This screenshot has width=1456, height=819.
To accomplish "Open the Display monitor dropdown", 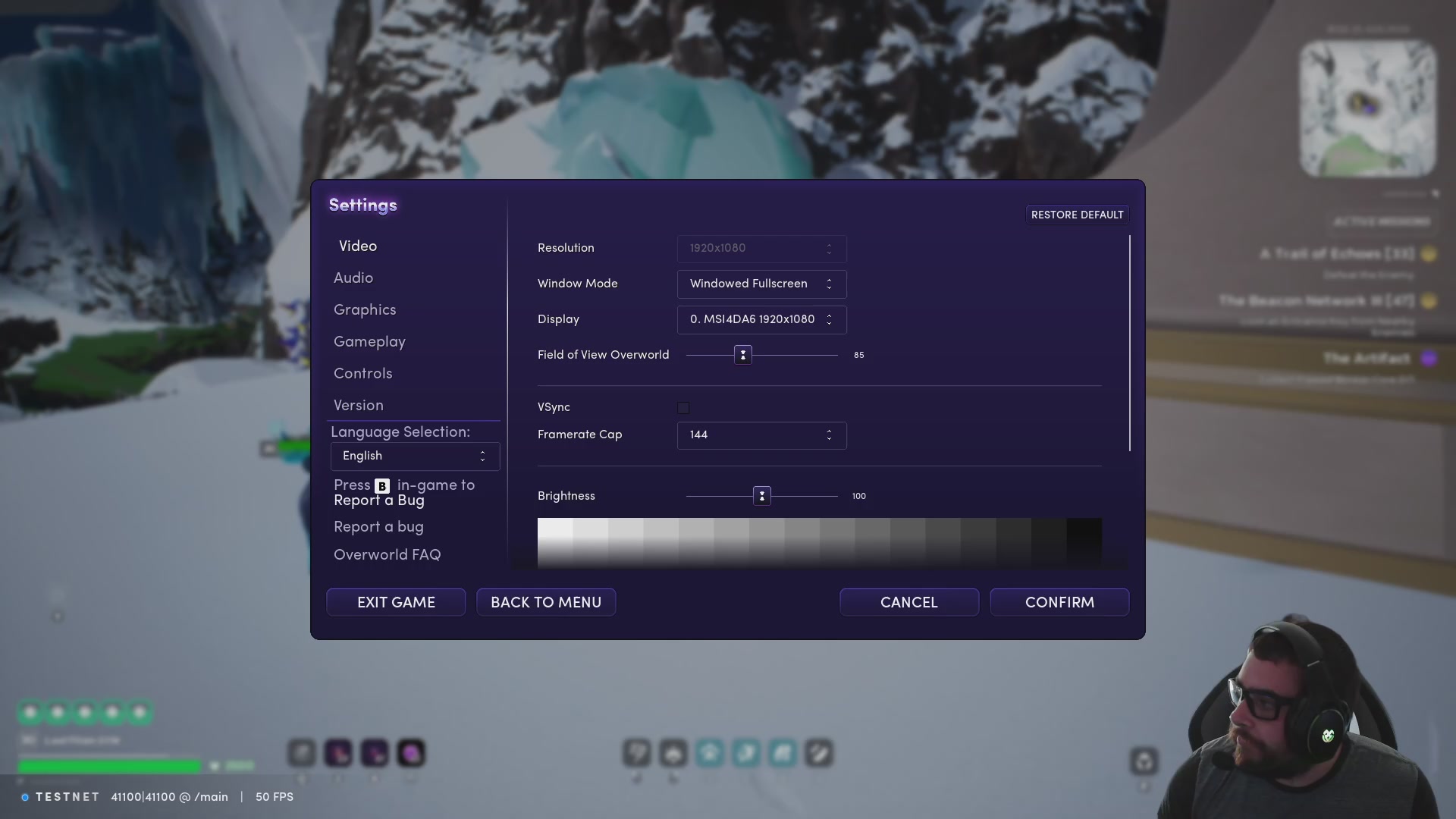I will pyautogui.click(x=761, y=319).
